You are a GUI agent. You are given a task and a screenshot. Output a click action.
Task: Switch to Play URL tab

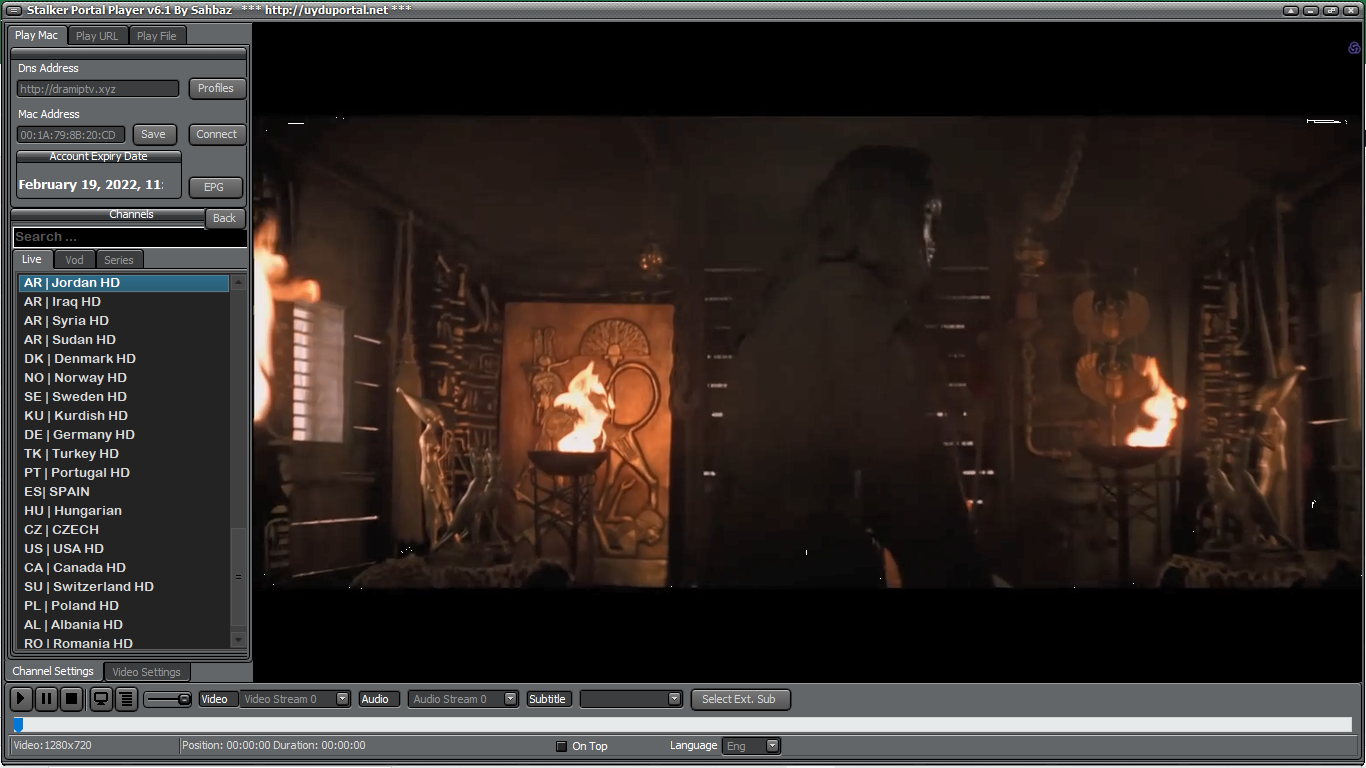click(x=97, y=36)
